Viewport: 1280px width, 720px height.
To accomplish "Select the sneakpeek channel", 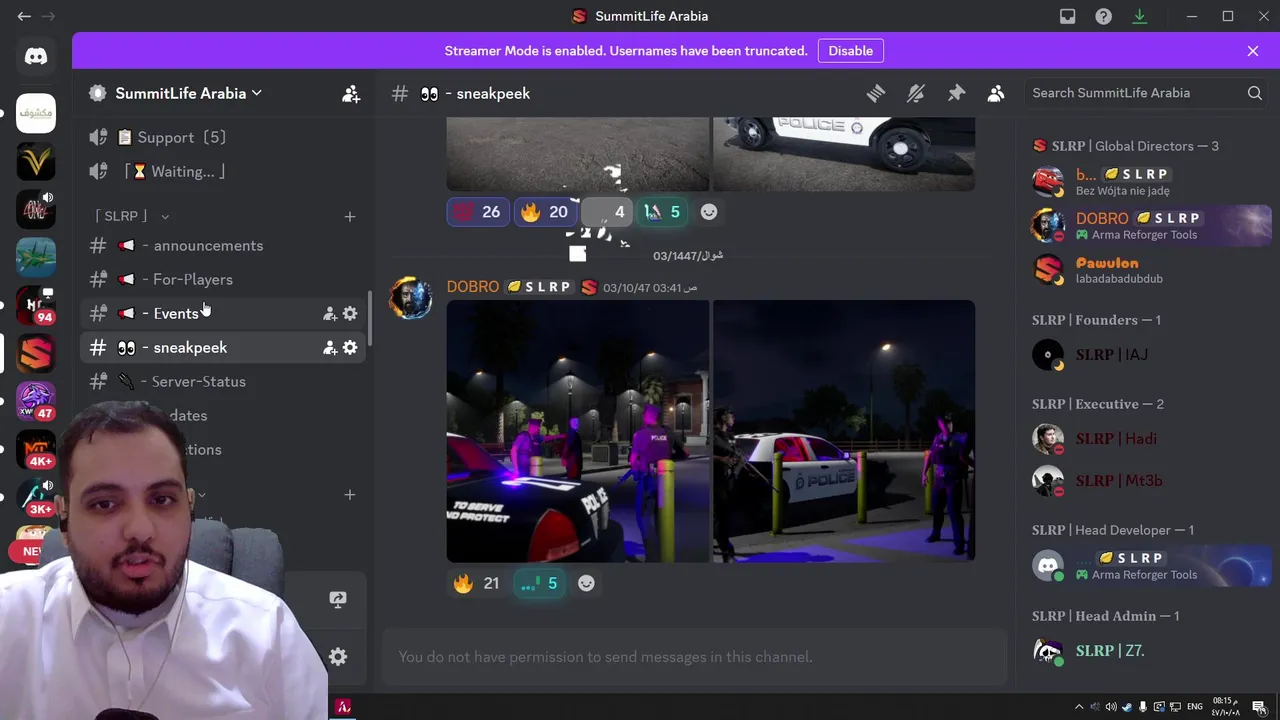I will click(224, 347).
